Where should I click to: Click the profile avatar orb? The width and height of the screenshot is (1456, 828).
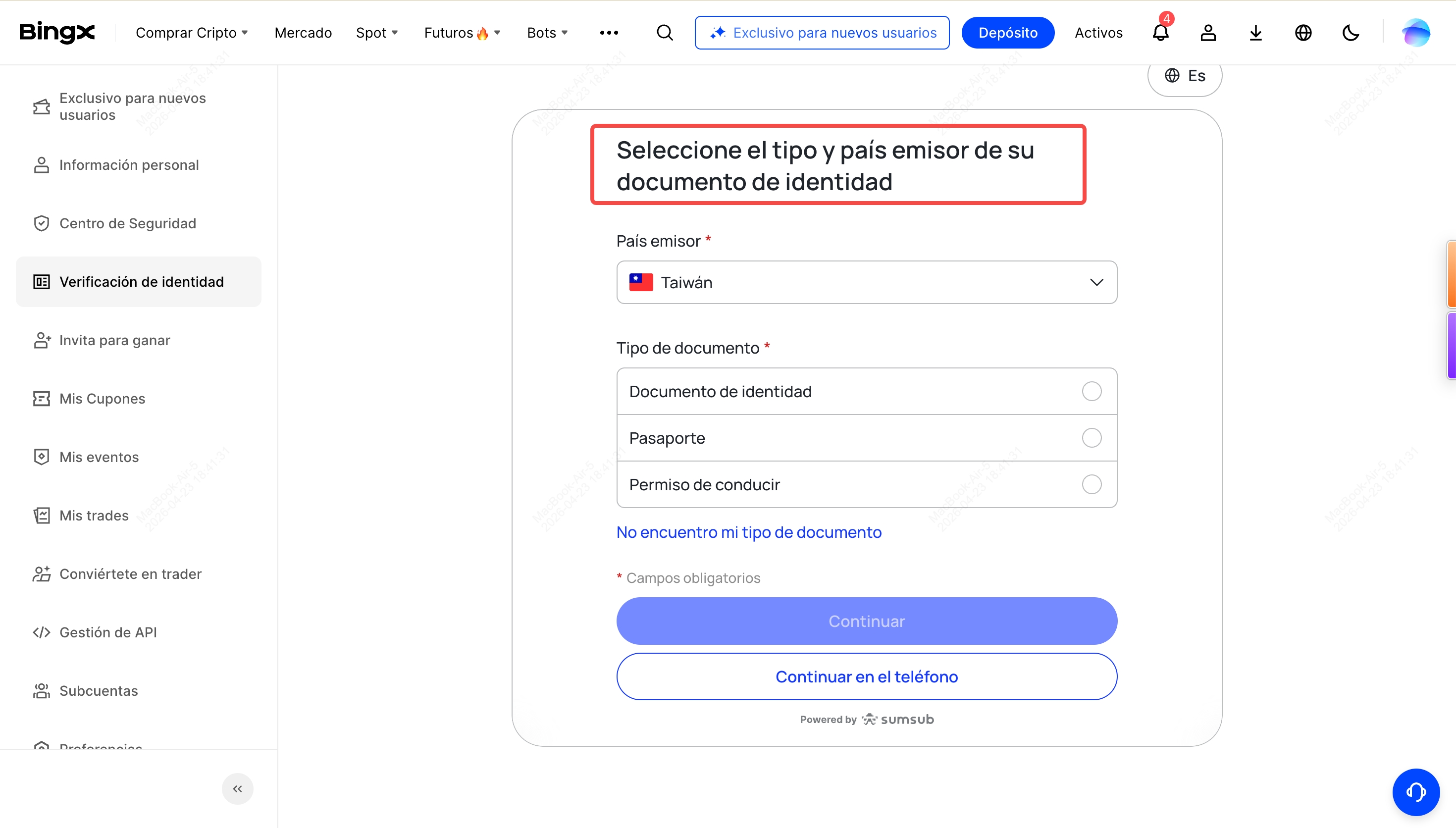click(x=1415, y=33)
